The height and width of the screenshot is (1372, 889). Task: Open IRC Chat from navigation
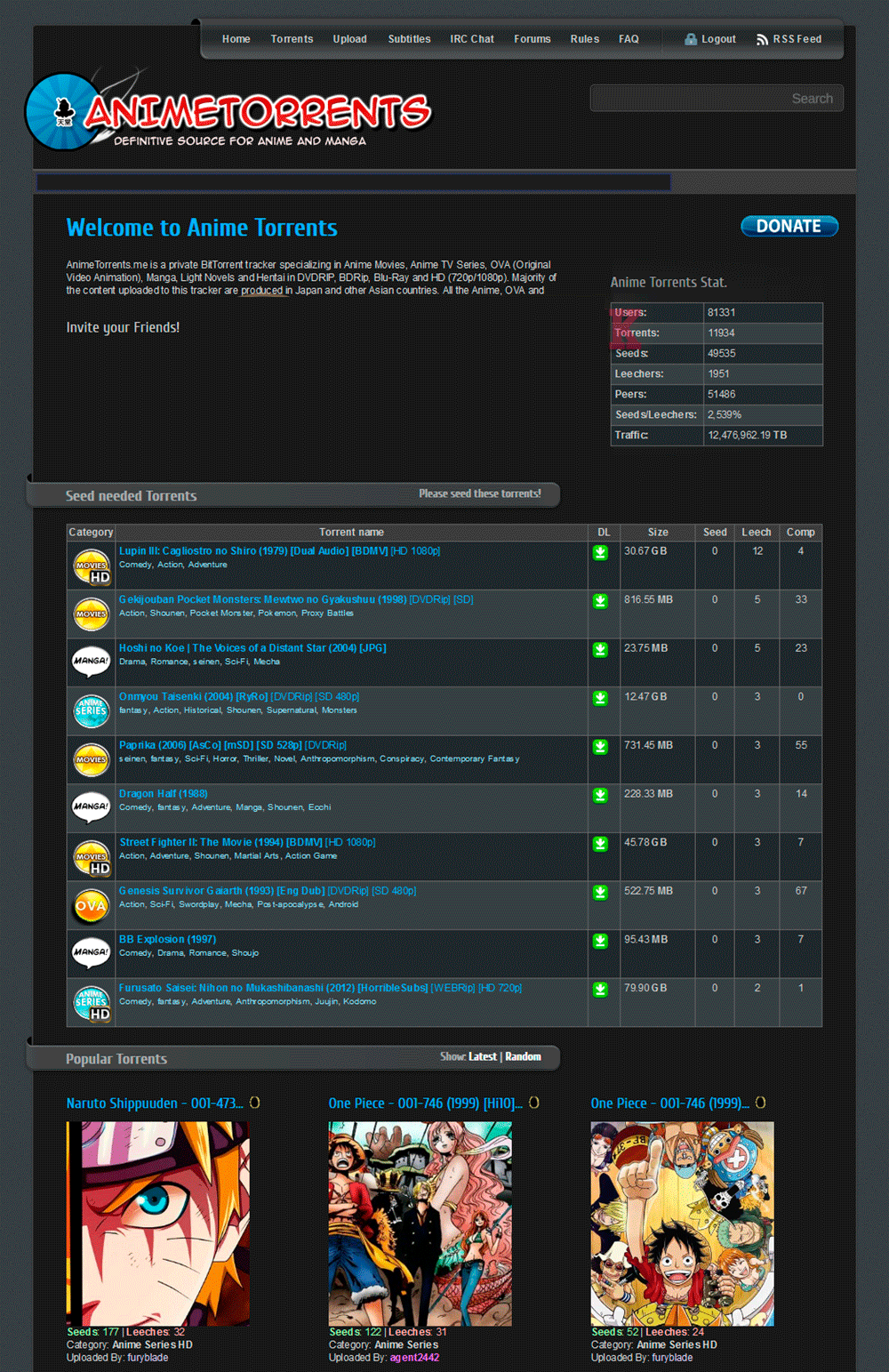[472, 39]
